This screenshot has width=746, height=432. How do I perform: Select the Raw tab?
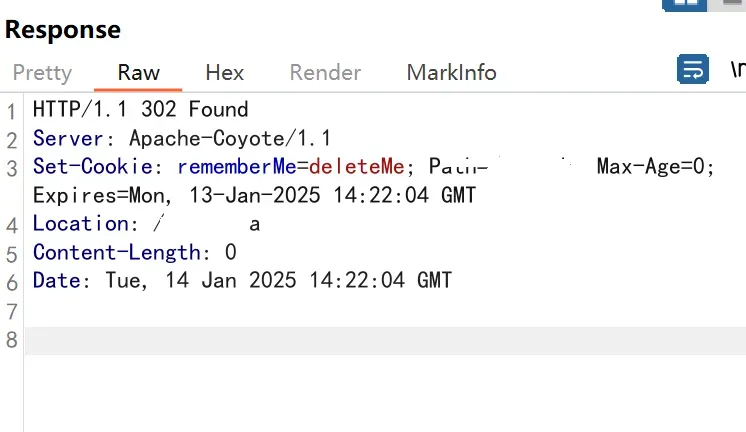(x=138, y=73)
